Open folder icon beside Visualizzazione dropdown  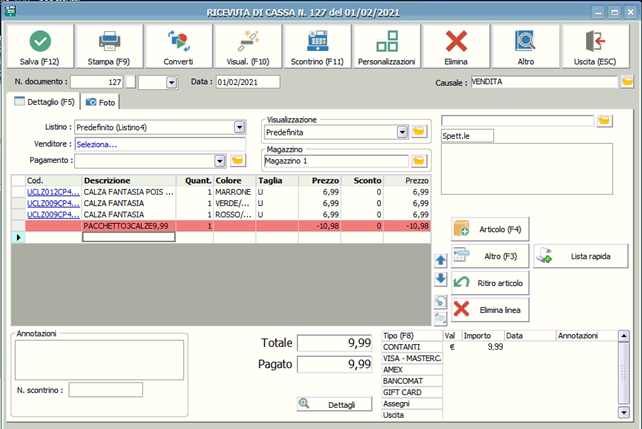tap(419, 132)
